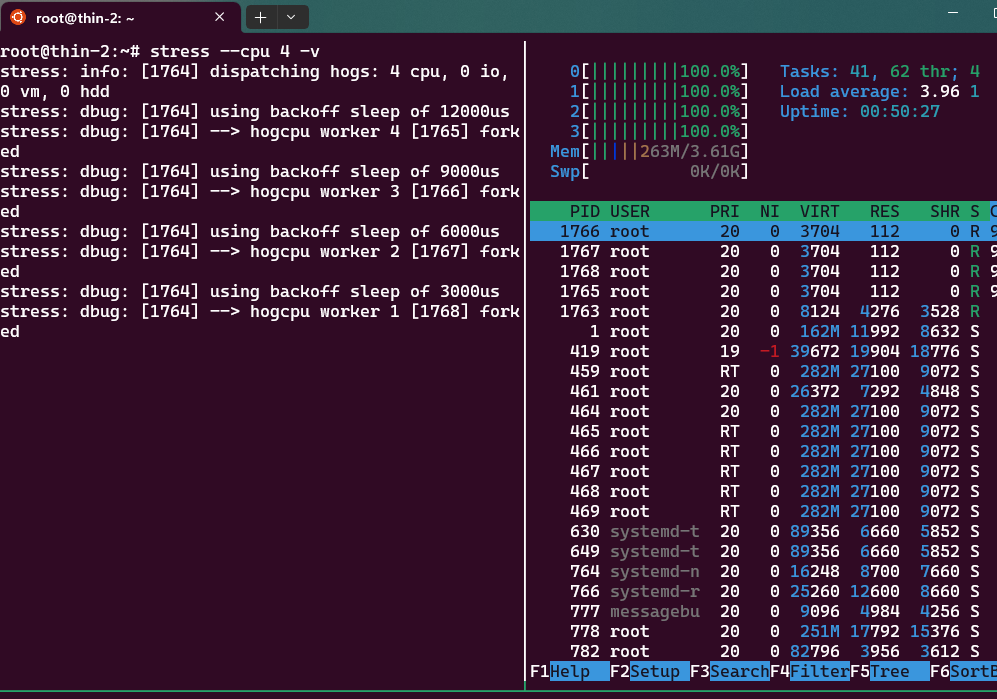Select highlighted process row PID 1766

(763, 232)
